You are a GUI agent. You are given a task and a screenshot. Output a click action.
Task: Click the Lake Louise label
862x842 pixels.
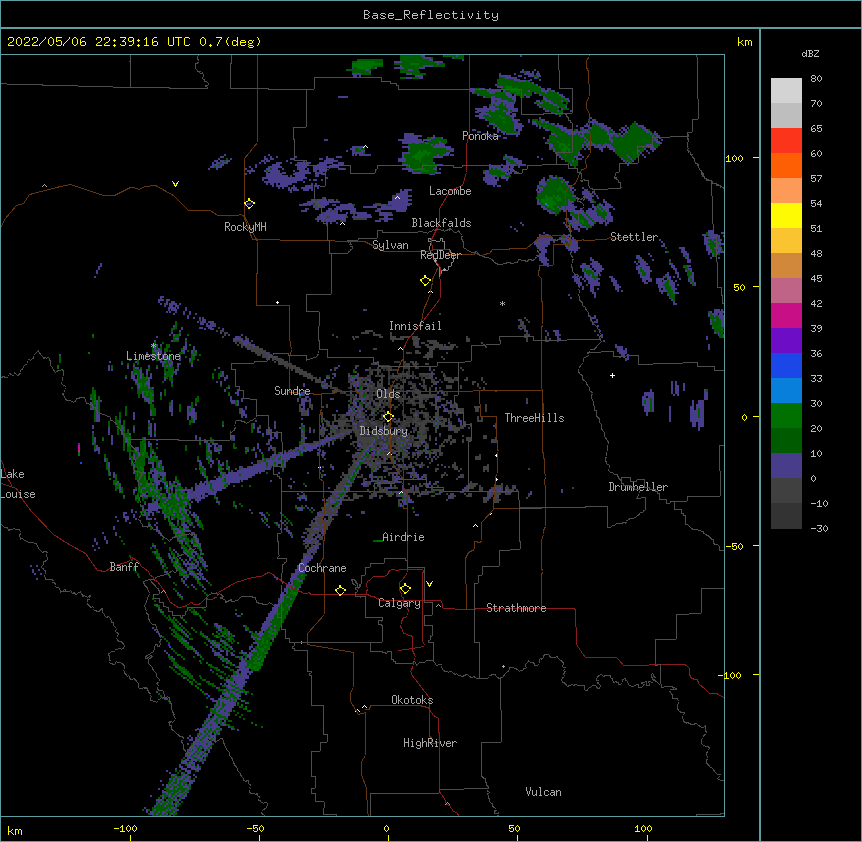[x=18, y=484]
